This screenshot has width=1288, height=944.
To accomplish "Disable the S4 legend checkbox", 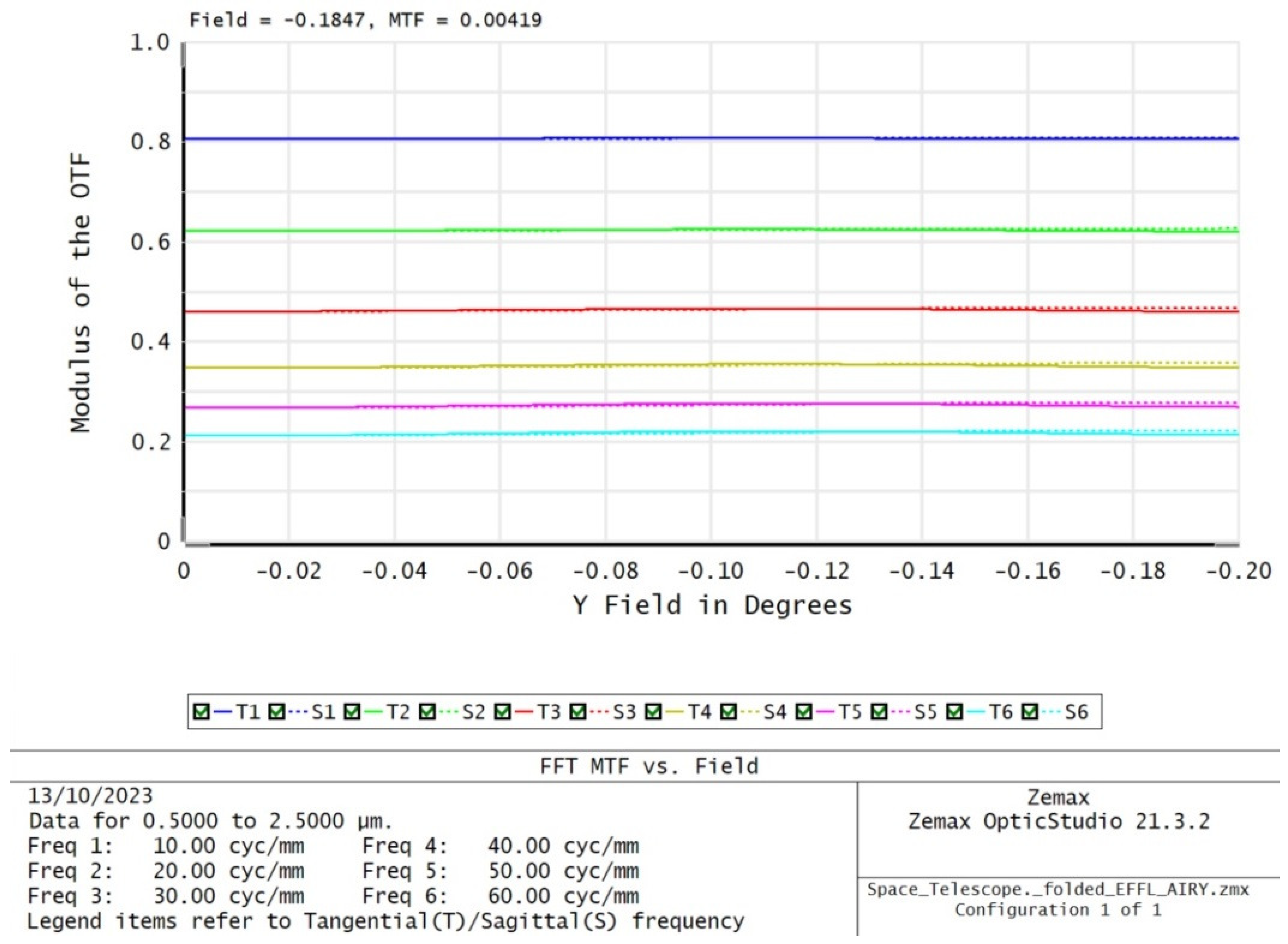I will point(728,712).
